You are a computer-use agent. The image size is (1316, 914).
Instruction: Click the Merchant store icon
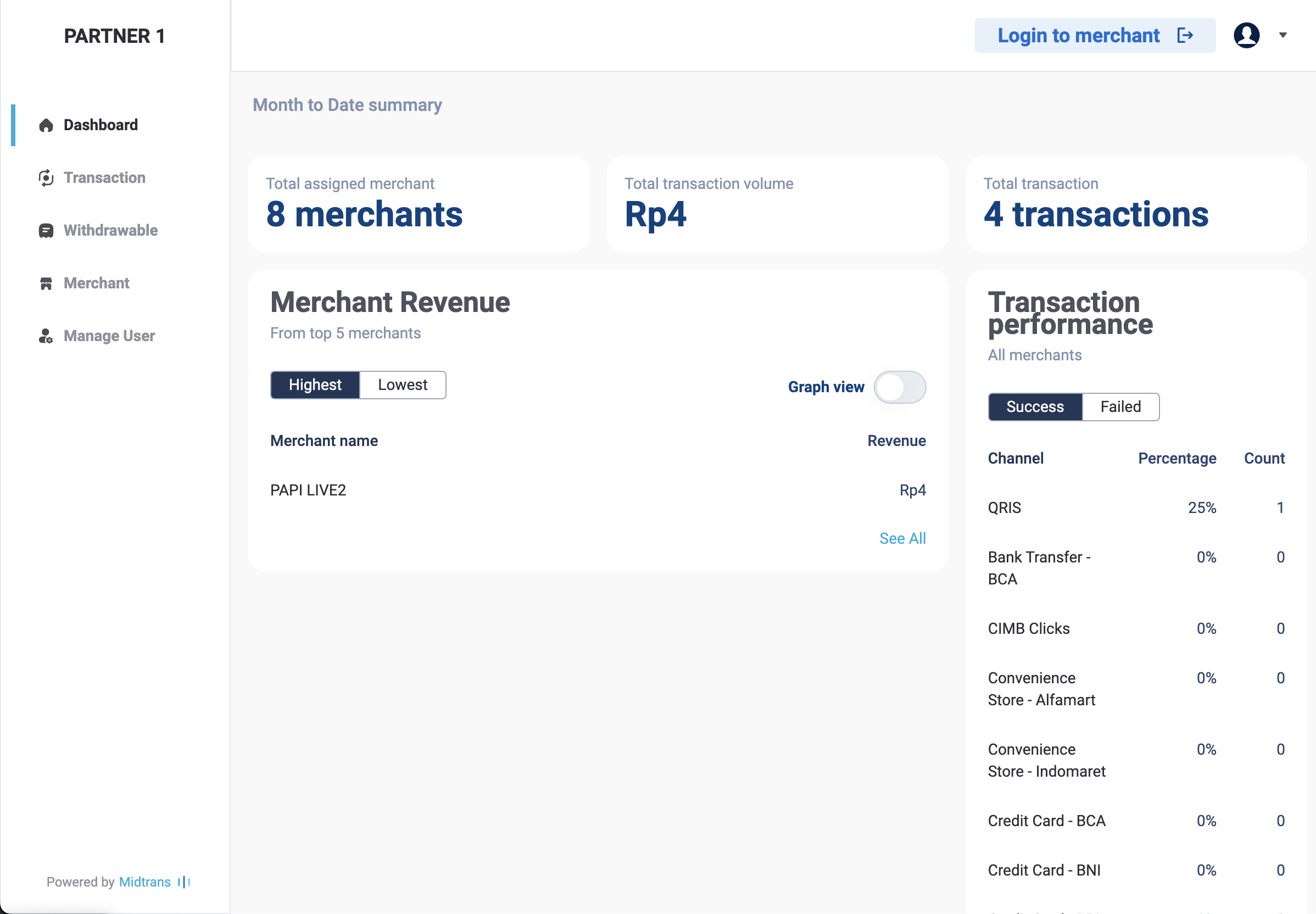point(46,283)
